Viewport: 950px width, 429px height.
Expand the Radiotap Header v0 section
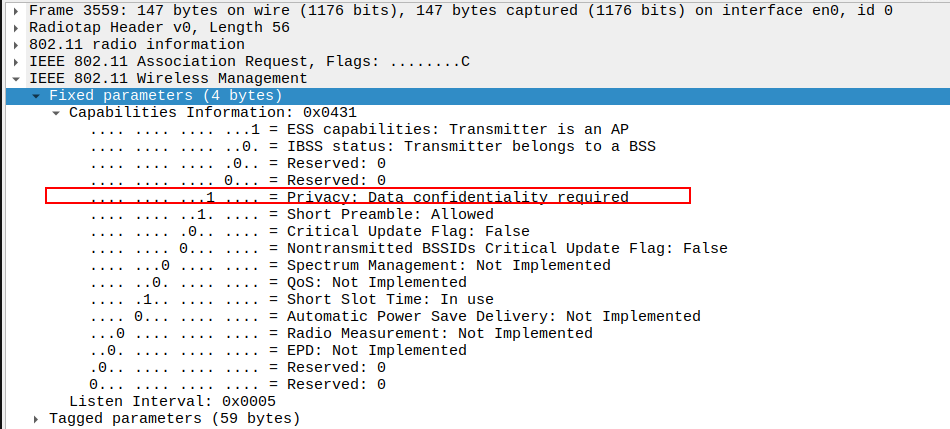[x=17, y=28]
